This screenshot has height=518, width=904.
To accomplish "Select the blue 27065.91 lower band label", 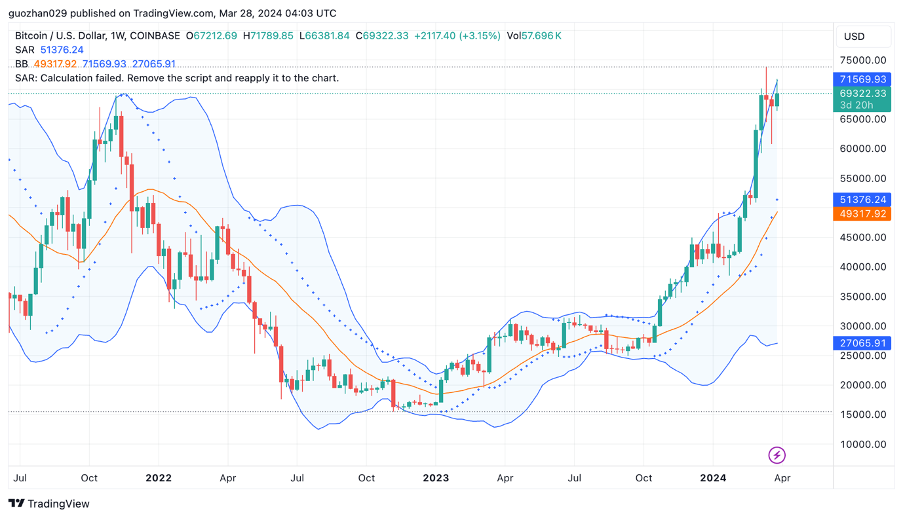I will [x=862, y=343].
